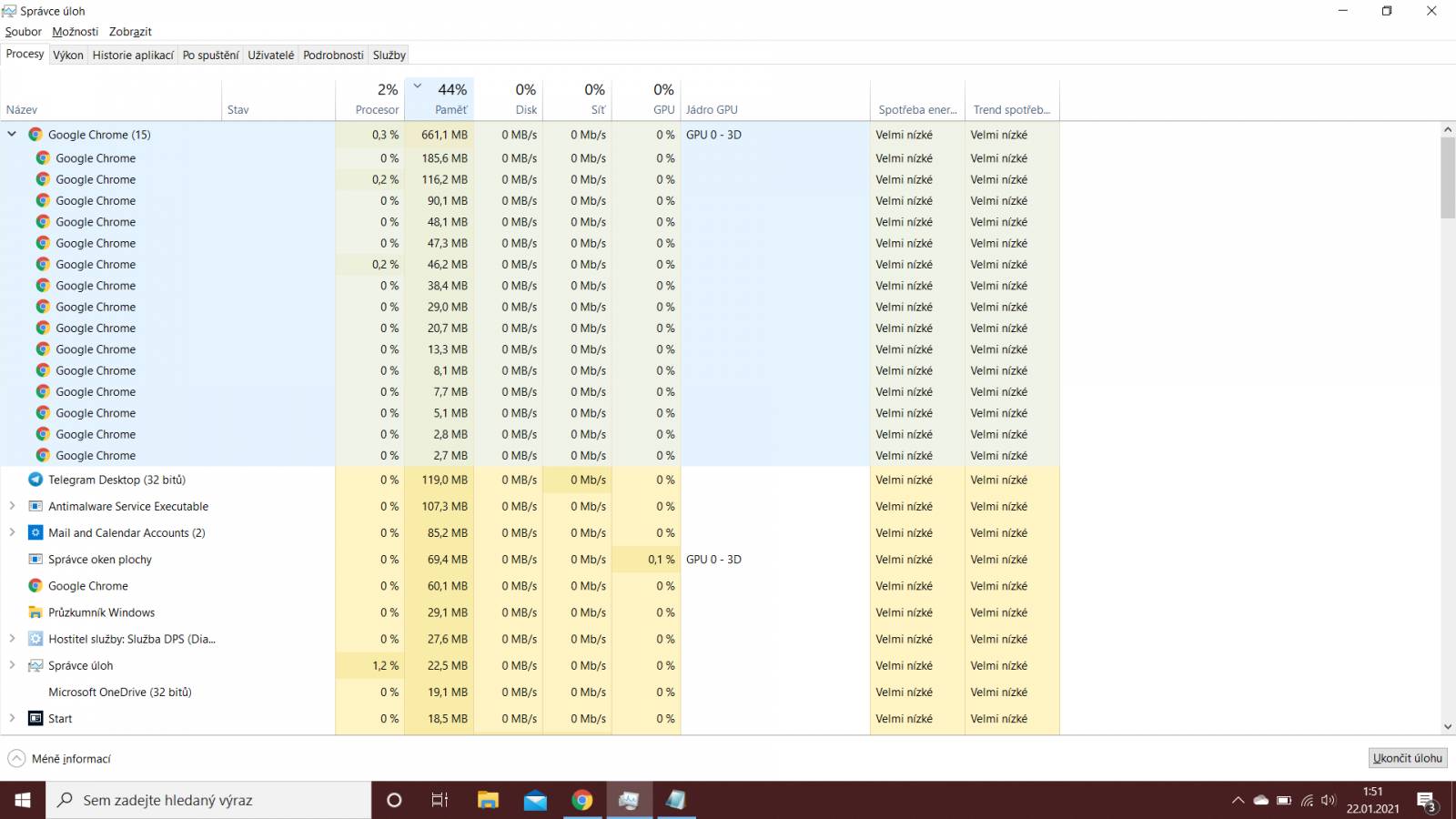This screenshot has height=819, width=1456.
Task: Click the Ukončit úlohu button
Action: [1407, 758]
